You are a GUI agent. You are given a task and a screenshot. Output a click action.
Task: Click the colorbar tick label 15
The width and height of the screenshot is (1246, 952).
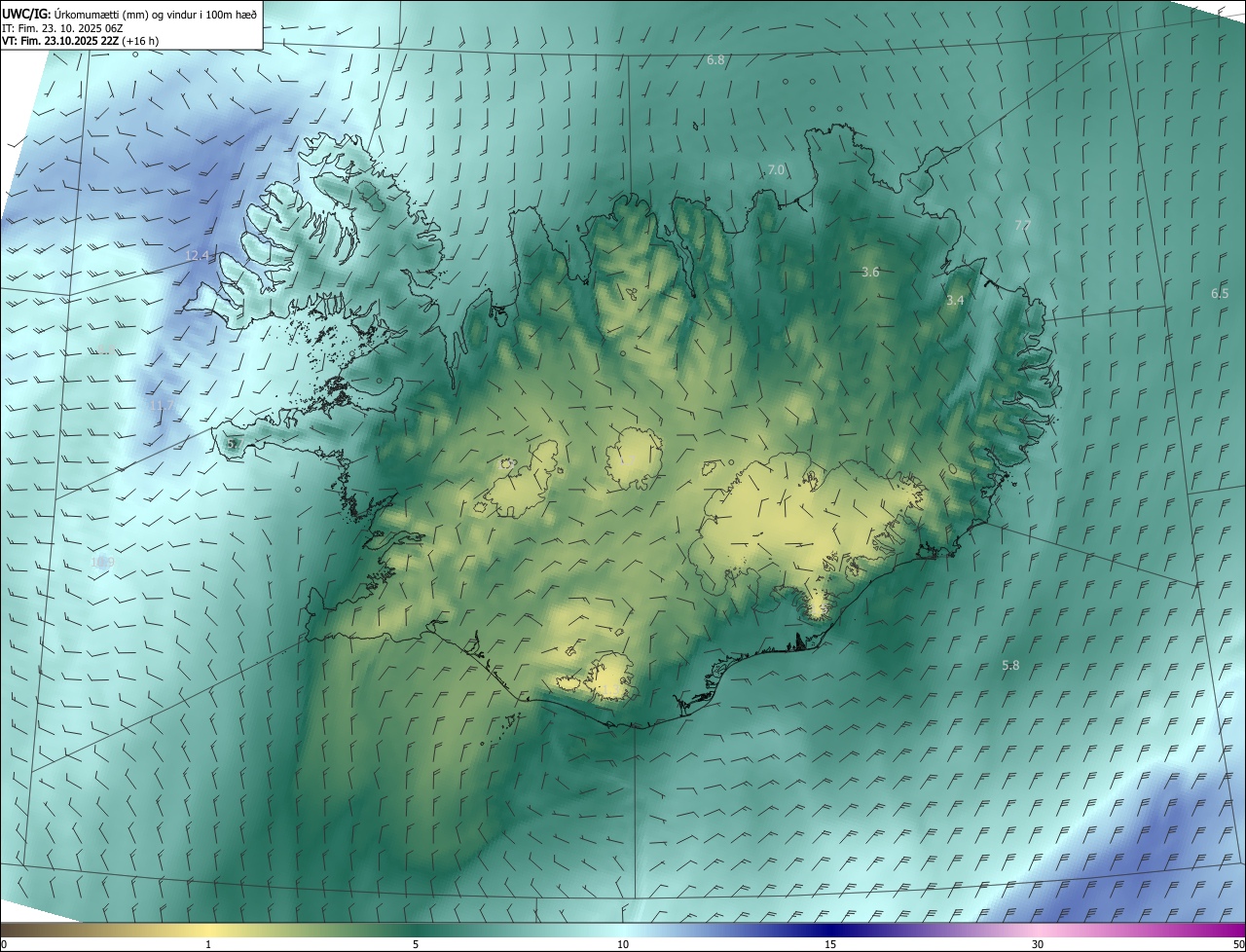tap(830, 944)
